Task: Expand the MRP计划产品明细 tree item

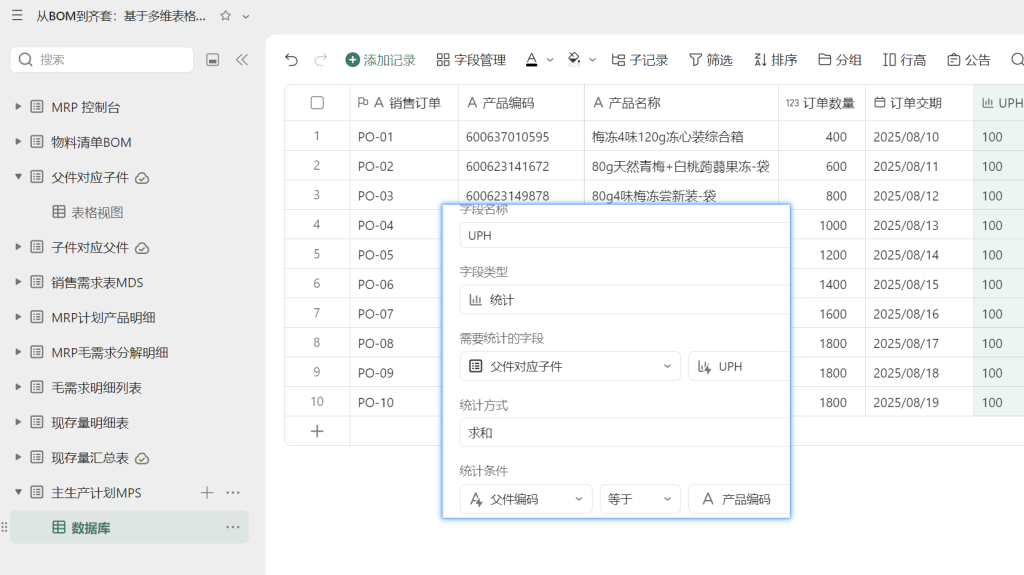Action: coord(18,318)
